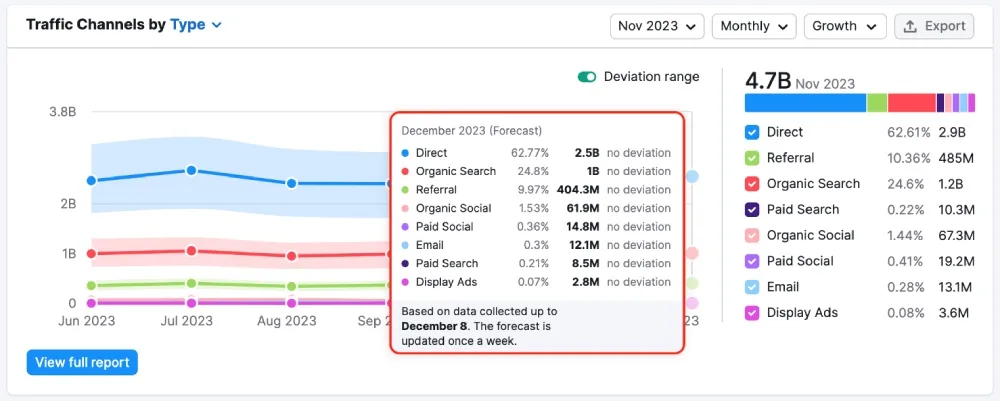
Task: Hide Organic Social from the chart
Action: click(x=753, y=236)
